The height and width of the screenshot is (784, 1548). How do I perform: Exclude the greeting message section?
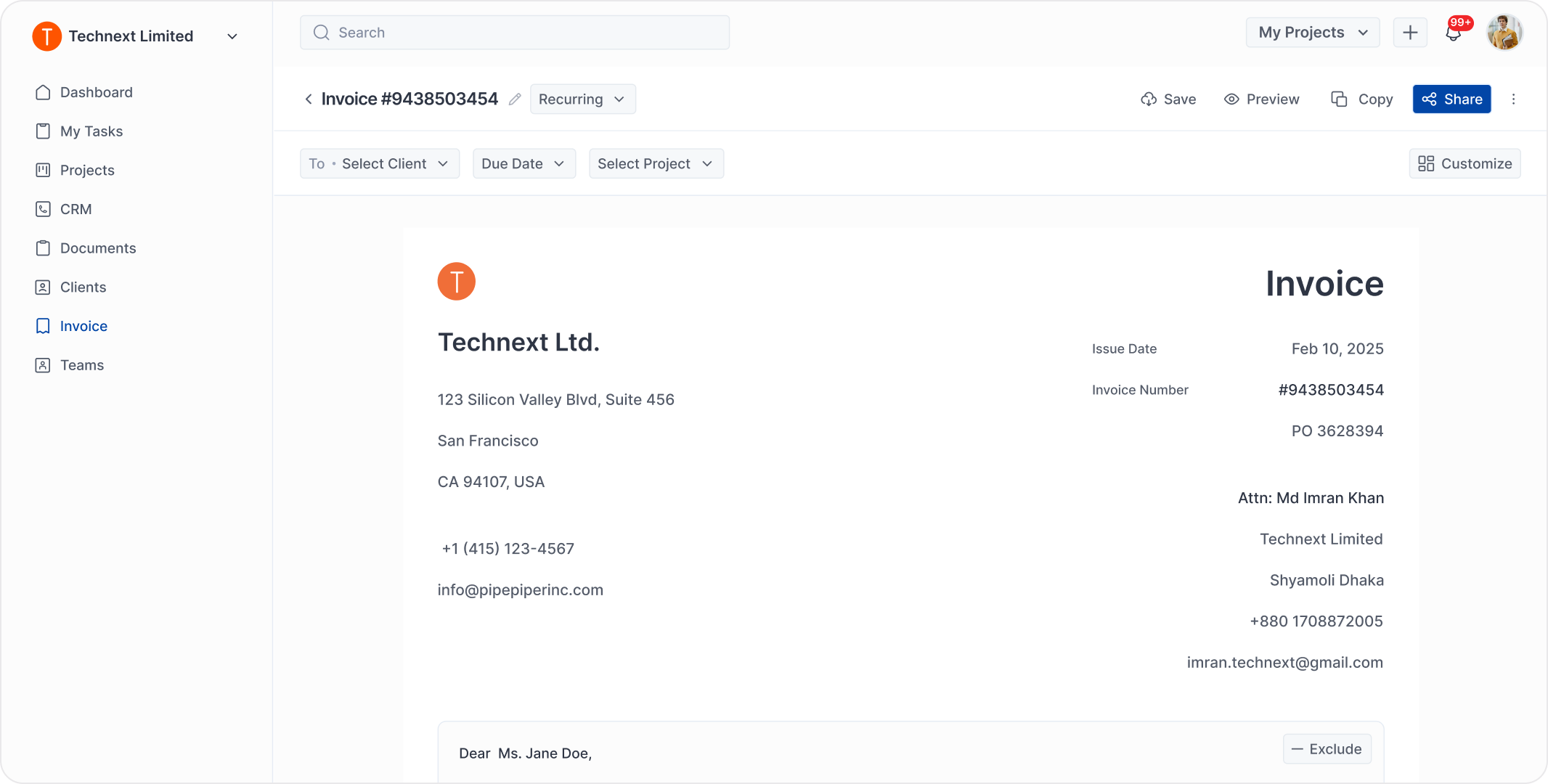coord(1327,749)
